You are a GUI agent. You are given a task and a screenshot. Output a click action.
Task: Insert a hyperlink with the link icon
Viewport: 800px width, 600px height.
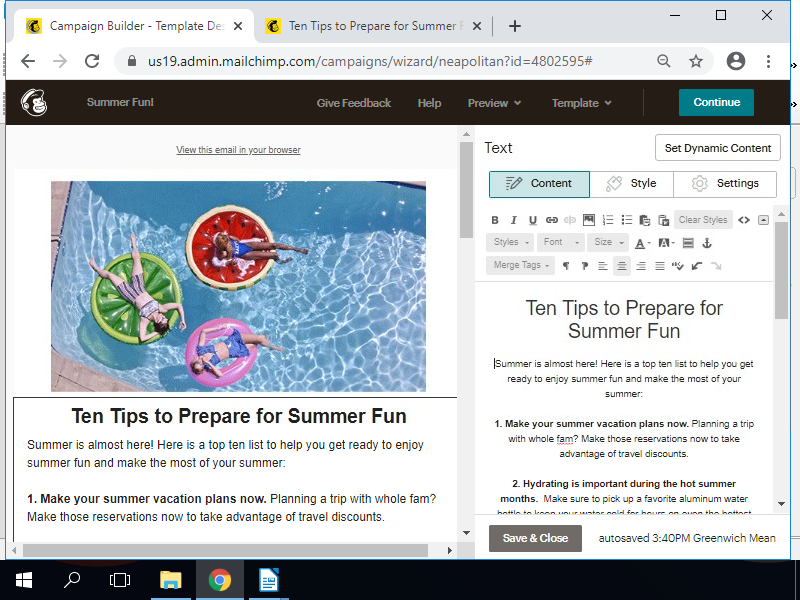tap(552, 220)
